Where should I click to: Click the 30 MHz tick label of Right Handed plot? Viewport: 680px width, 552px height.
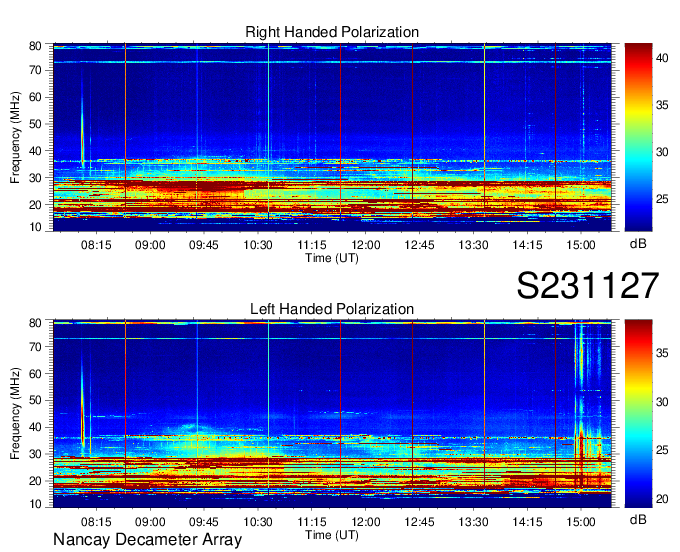pyautogui.click(x=35, y=178)
